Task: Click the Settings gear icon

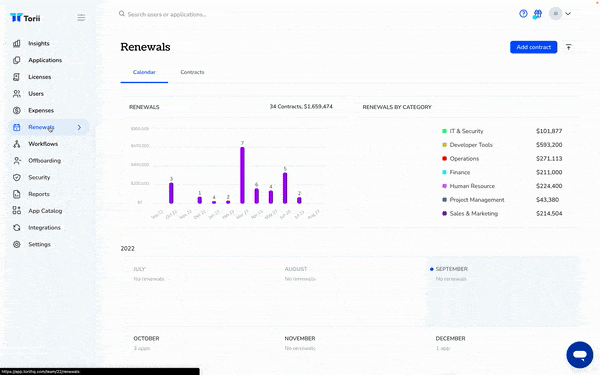Action: pyautogui.click(x=16, y=244)
